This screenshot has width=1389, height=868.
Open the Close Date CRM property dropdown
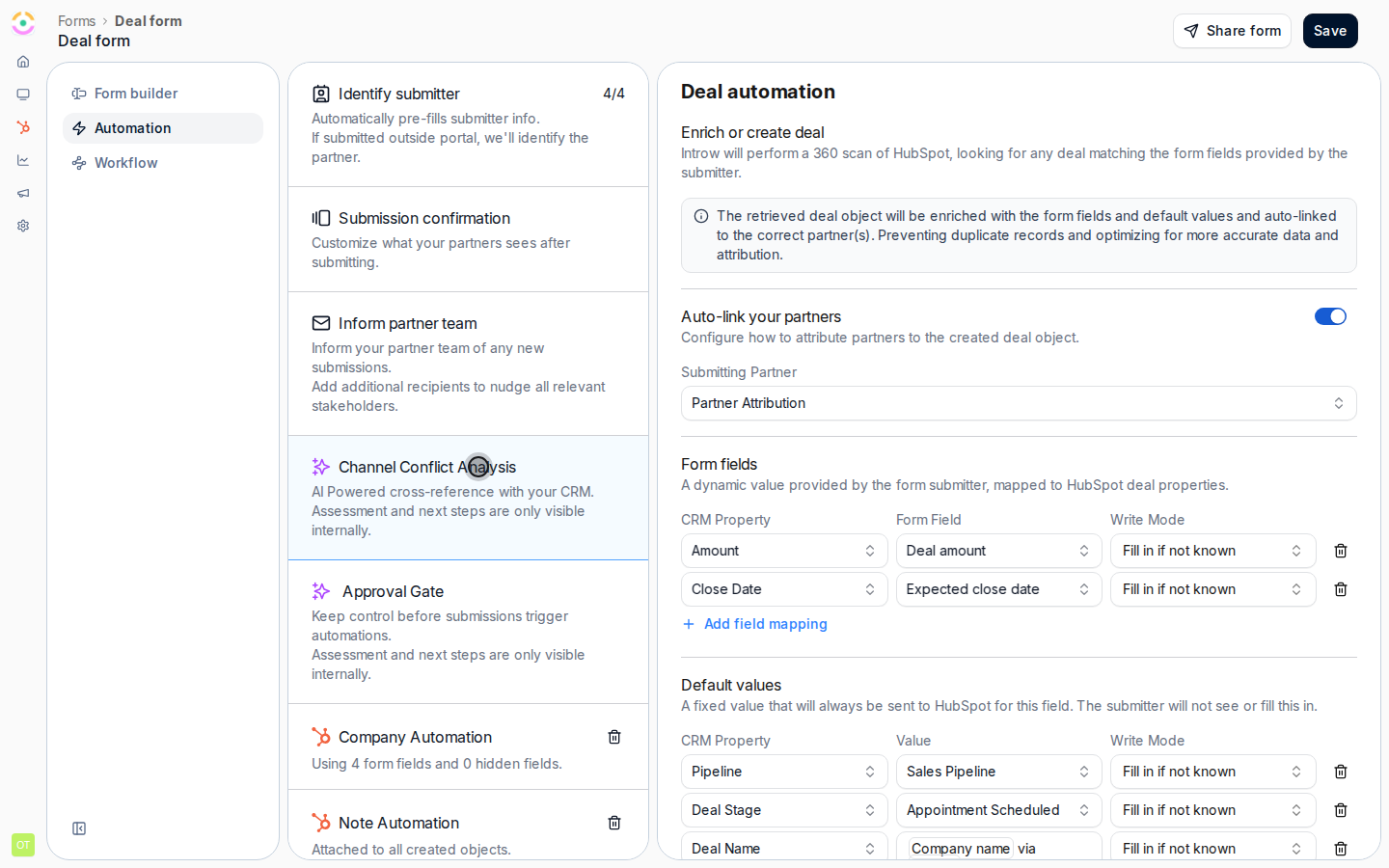tap(784, 589)
